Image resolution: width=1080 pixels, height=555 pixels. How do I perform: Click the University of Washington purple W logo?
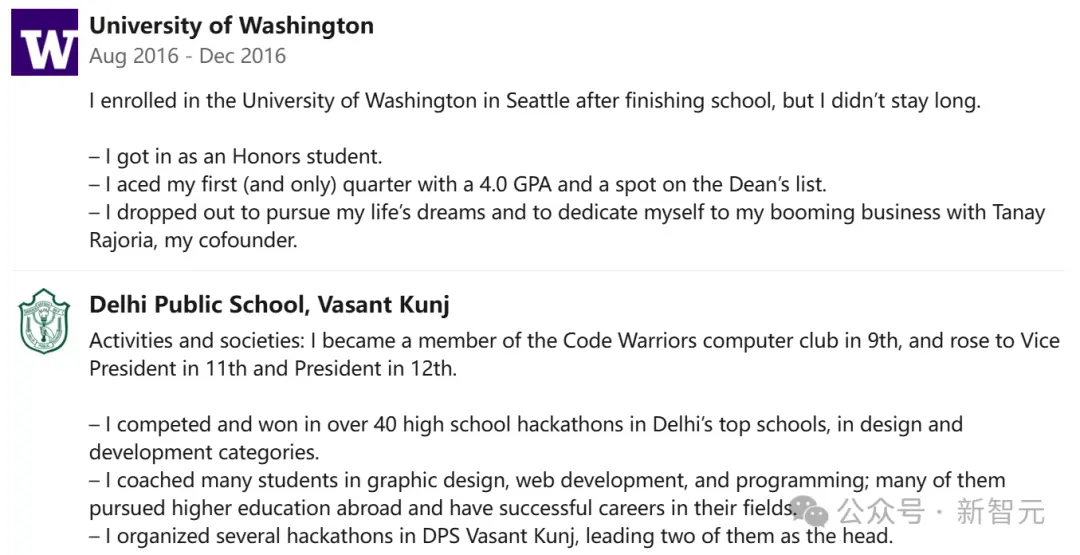[x=44, y=43]
